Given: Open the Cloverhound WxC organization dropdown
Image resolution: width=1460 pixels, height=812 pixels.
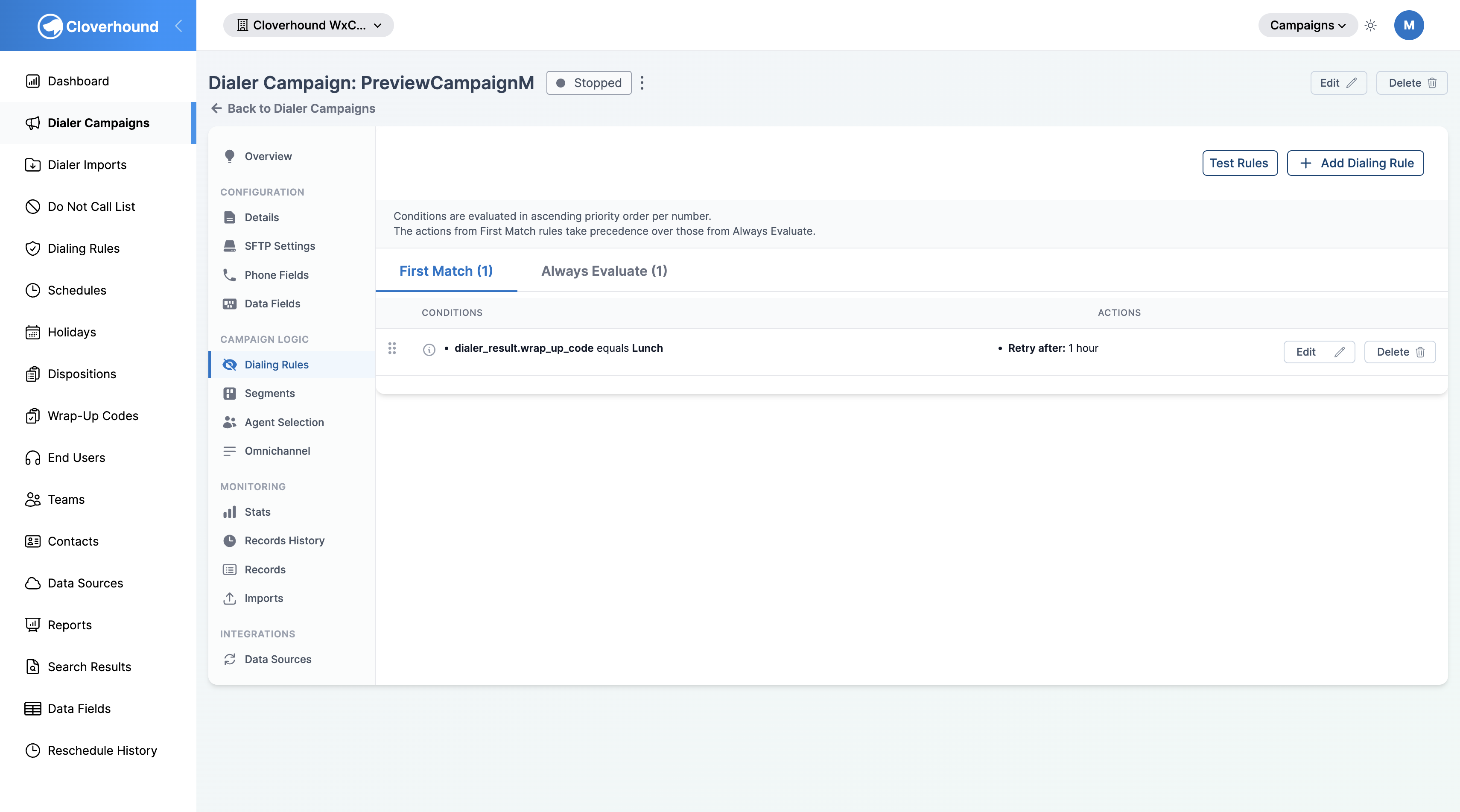Looking at the screenshot, I should (308, 26).
